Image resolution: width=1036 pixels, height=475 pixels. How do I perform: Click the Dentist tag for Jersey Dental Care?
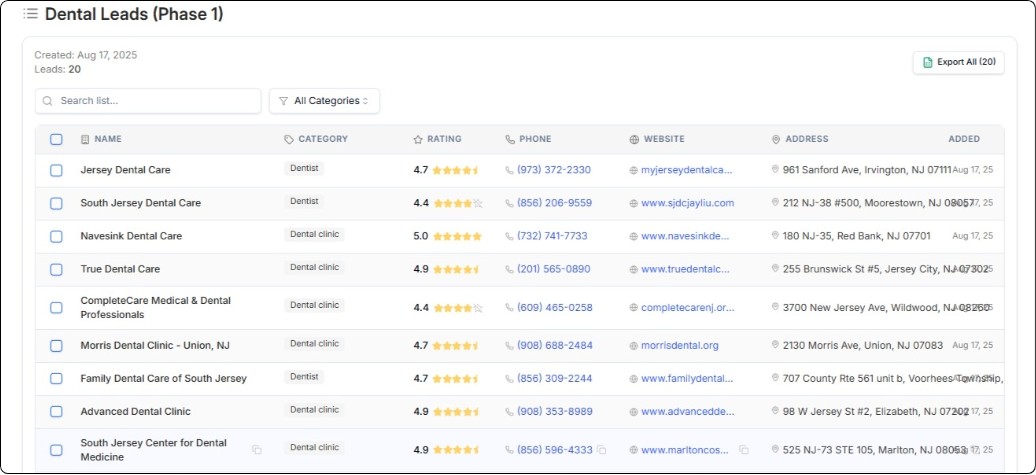coord(304,168)
